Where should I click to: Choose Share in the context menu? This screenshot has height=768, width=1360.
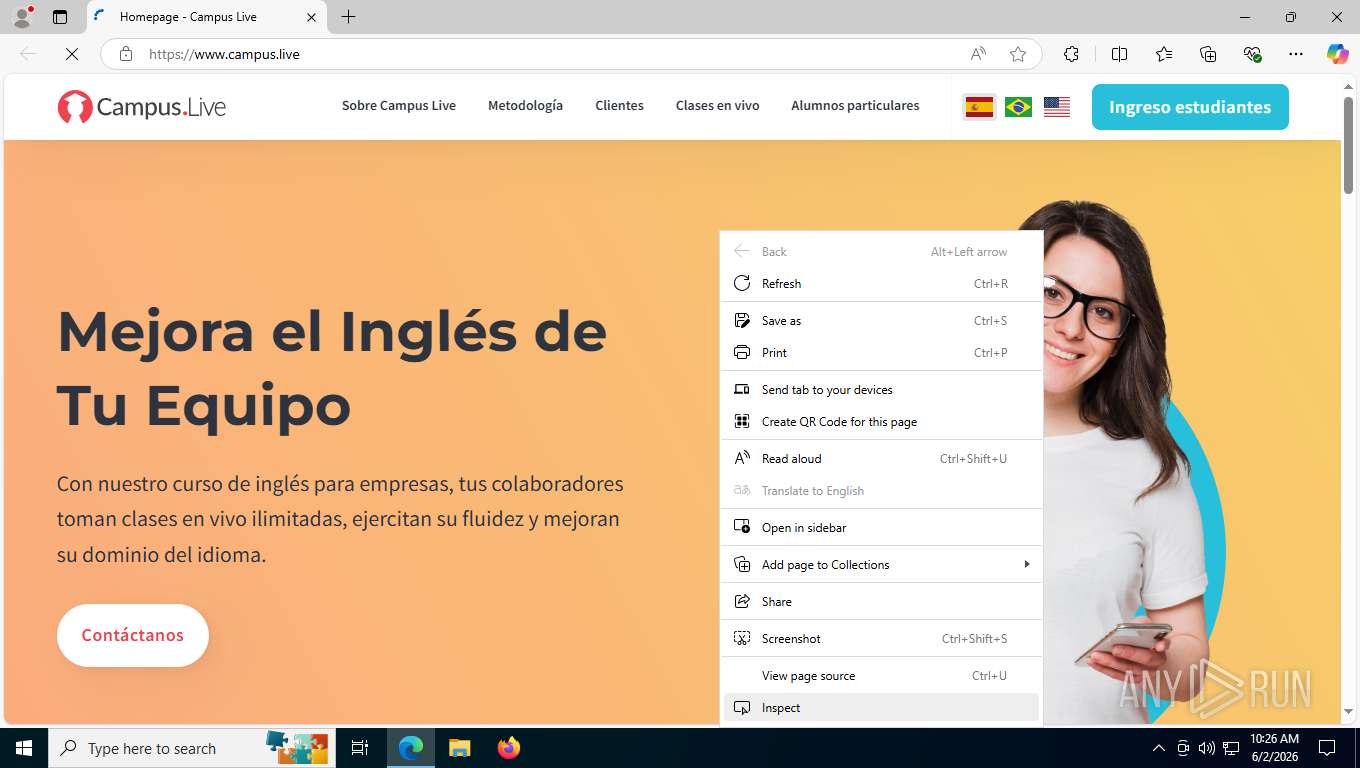point(881,601)
